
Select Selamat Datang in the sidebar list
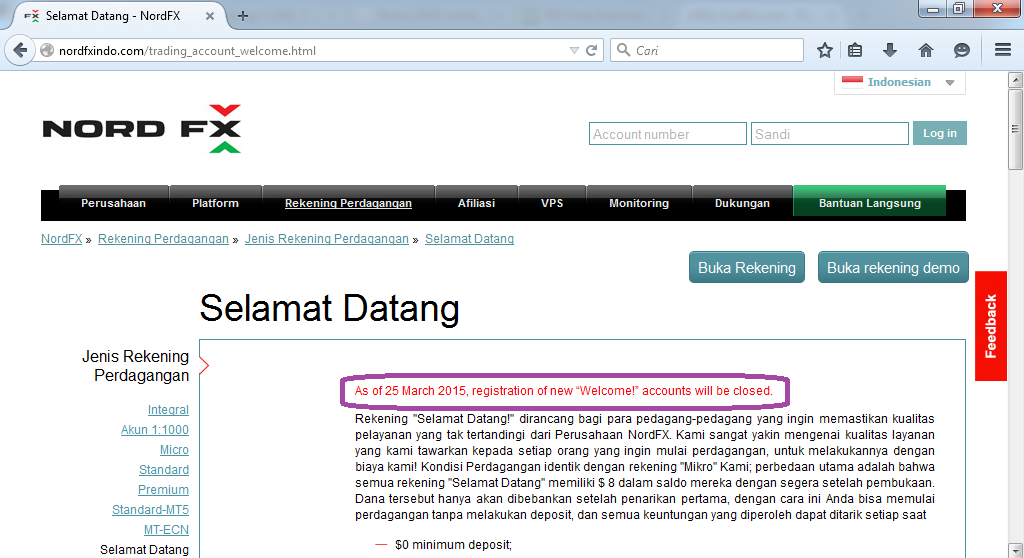[144, 550]
